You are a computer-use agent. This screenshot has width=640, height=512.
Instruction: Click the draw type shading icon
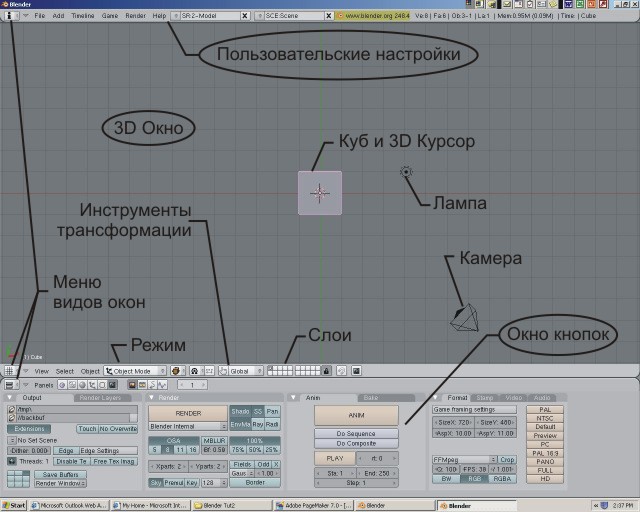click(176, 371)
